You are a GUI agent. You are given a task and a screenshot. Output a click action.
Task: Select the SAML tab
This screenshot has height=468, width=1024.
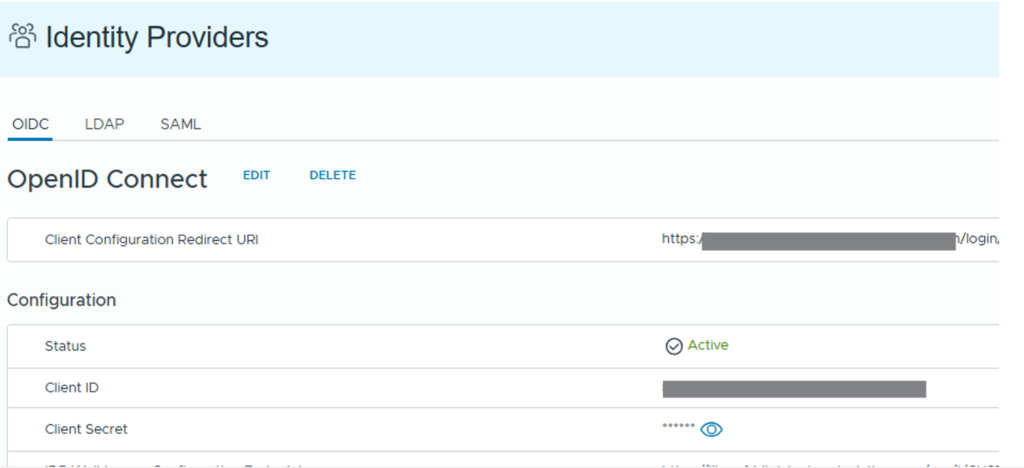click(180, 125)
